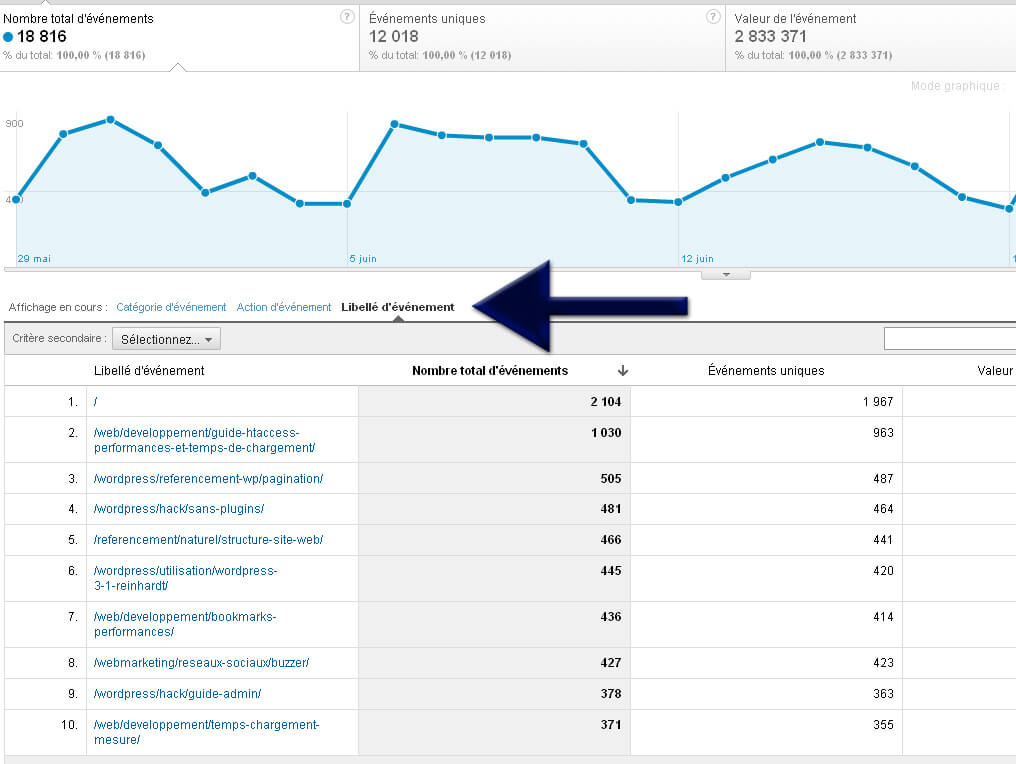Screen dimensions: 1016x764
Task: Open the /wordpress/referencement-wp/pagination/ link
Action: point(208,479)
